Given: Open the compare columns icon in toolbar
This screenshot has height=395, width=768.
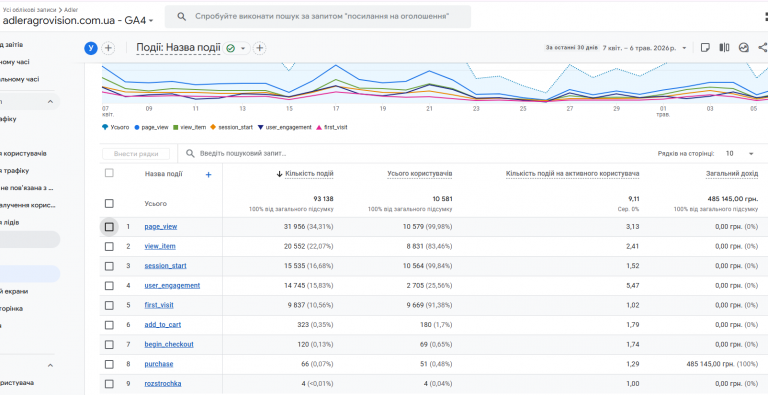Looking at the screenshot, I should click(x=724, y=48).
